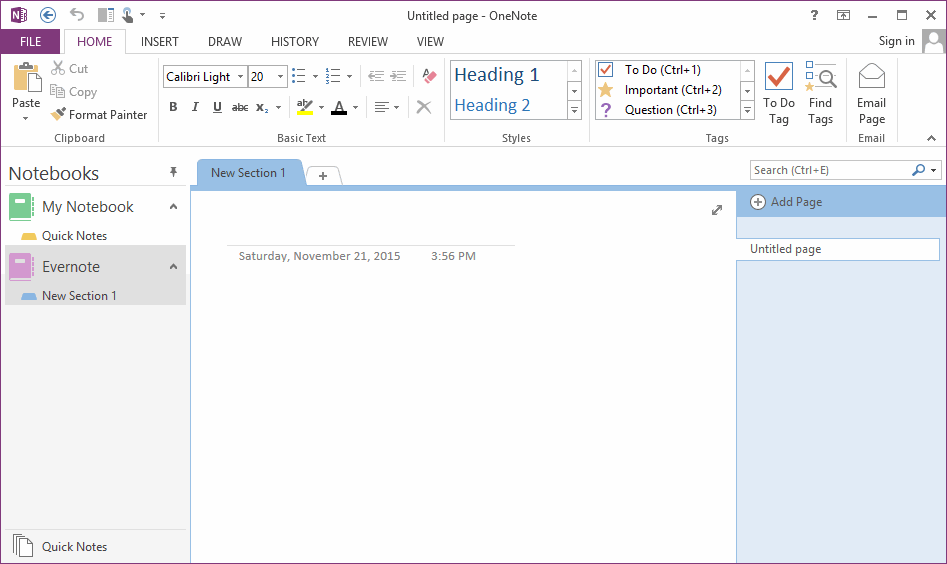947x564 pixels.
Task: Clear all formatting with eraser icon
Action: 429,76
